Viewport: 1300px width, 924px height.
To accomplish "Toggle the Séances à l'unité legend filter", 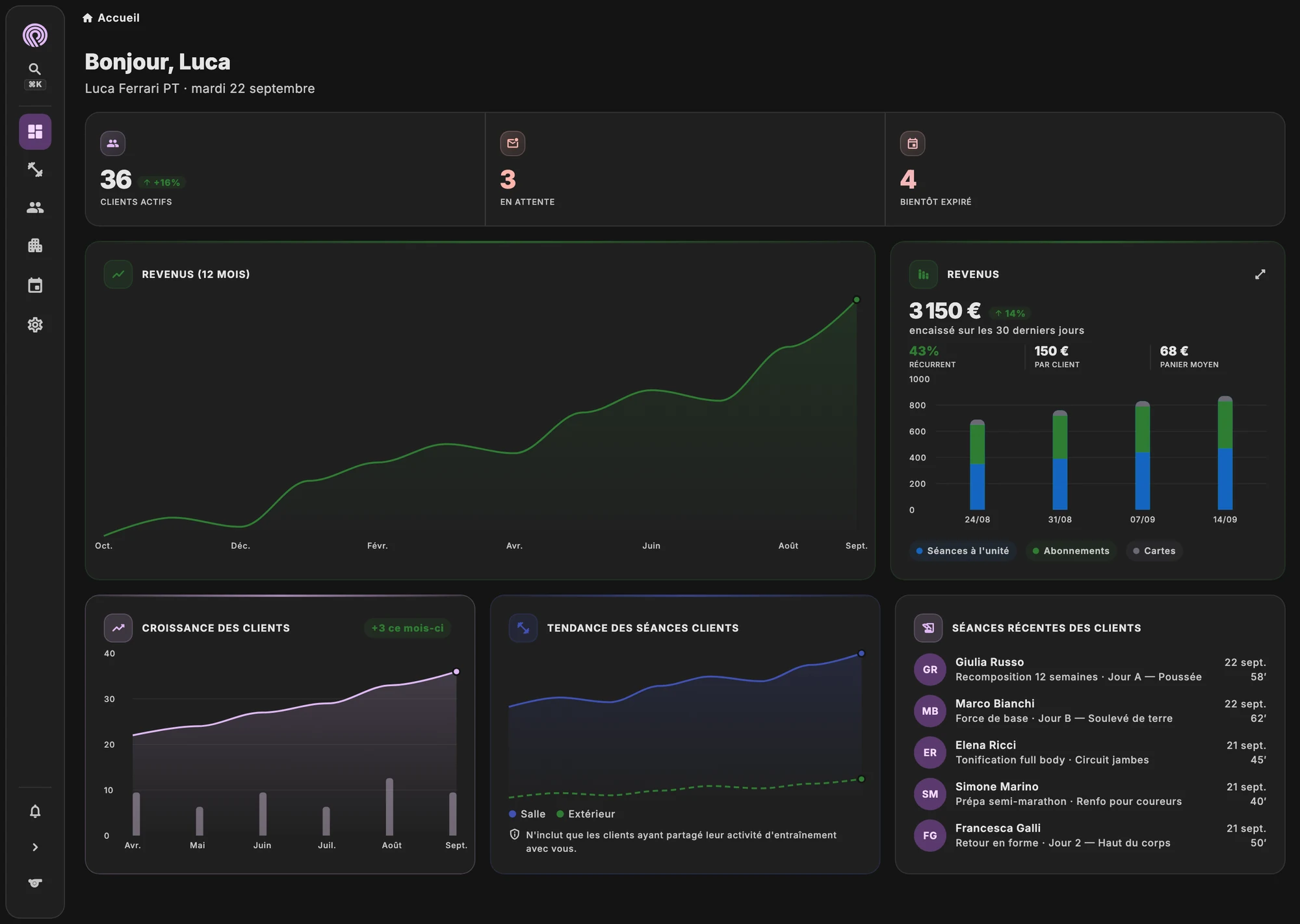I will (963, 551).
